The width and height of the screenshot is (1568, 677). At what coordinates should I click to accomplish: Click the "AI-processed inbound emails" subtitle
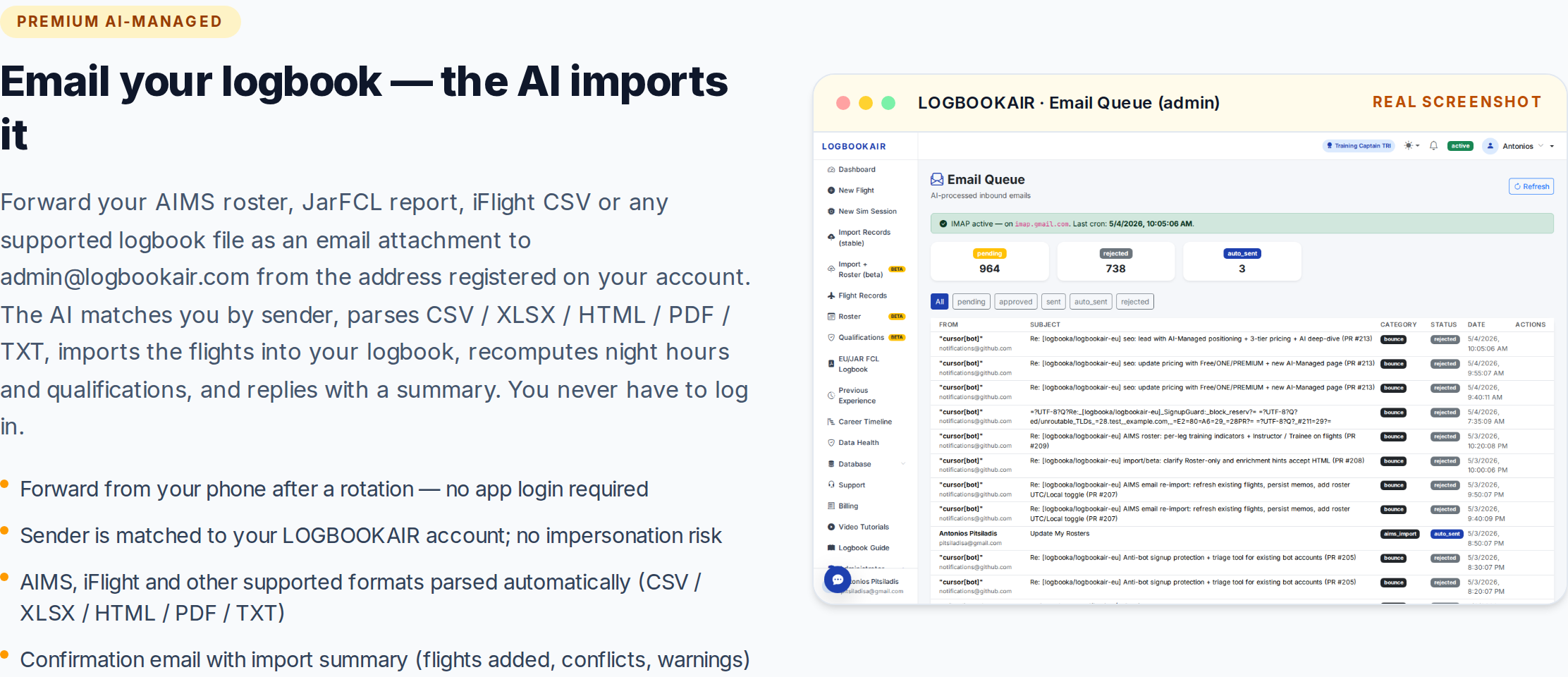point(980,196)
